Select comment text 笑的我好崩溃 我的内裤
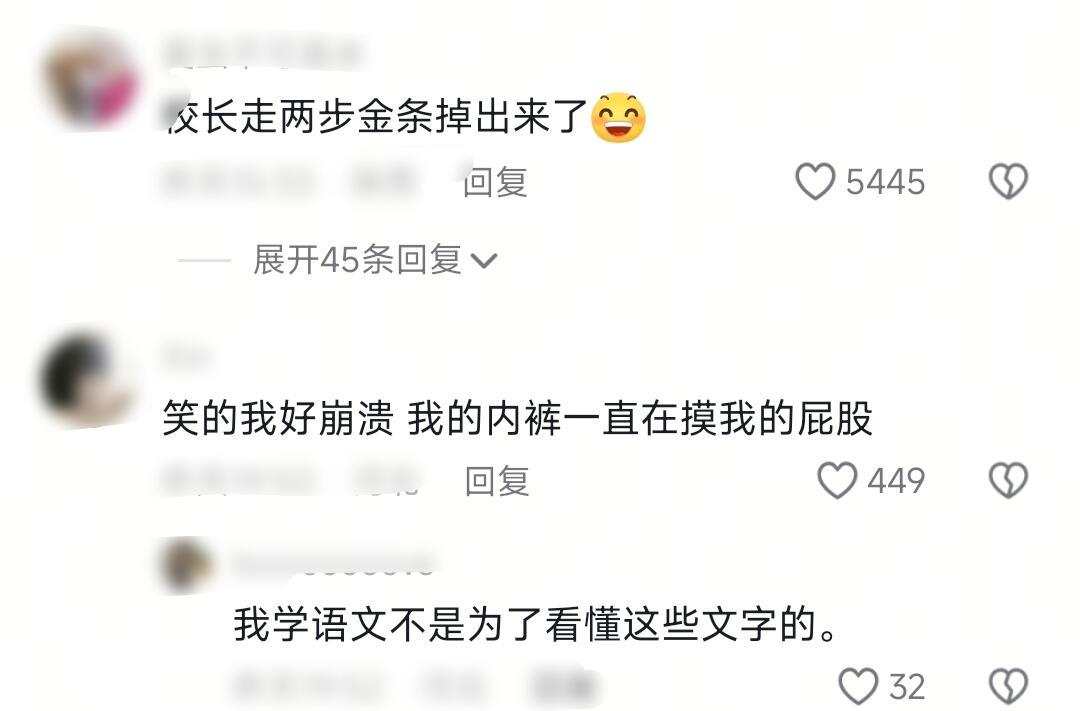Screen dimensions: 1080x711 pos(362,418)
